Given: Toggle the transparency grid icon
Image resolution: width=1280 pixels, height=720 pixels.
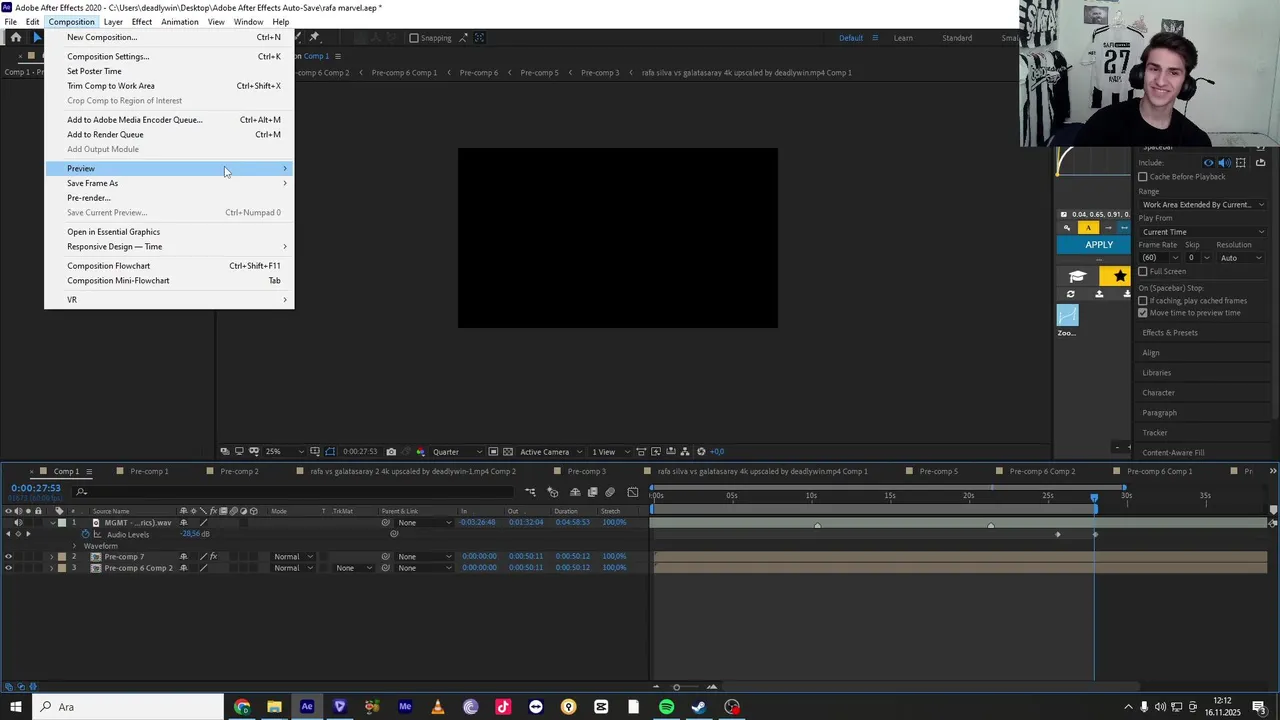Looking at the screenshot, I should coord(508,452).
